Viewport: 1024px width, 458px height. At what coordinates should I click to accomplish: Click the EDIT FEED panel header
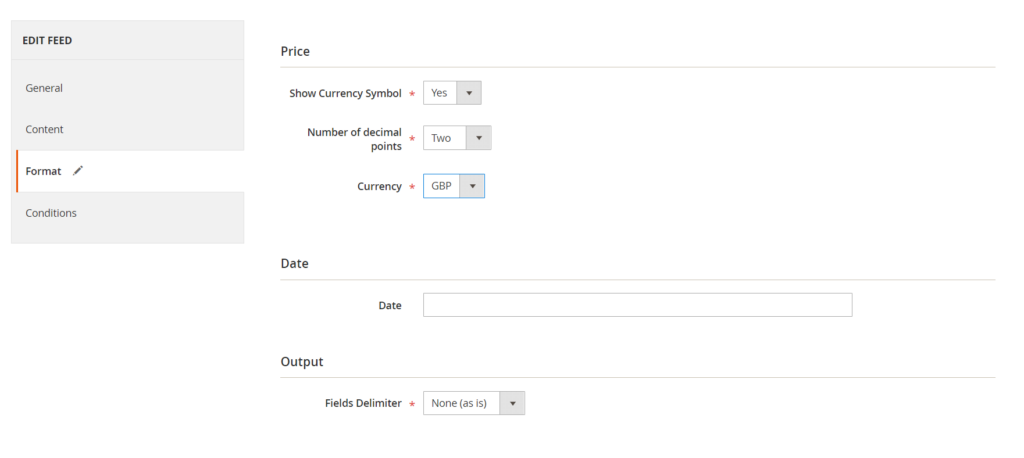pyautogui.click(x=47, y=41)
